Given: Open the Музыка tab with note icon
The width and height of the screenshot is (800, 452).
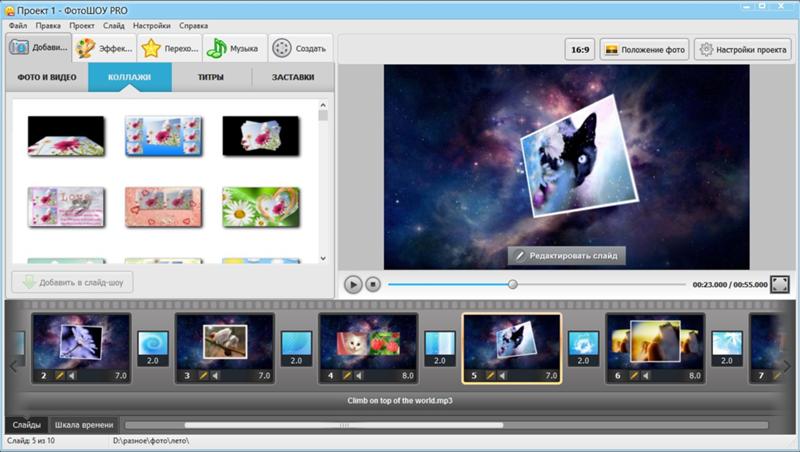Looking at the screenshot, I should pos(235,48).
